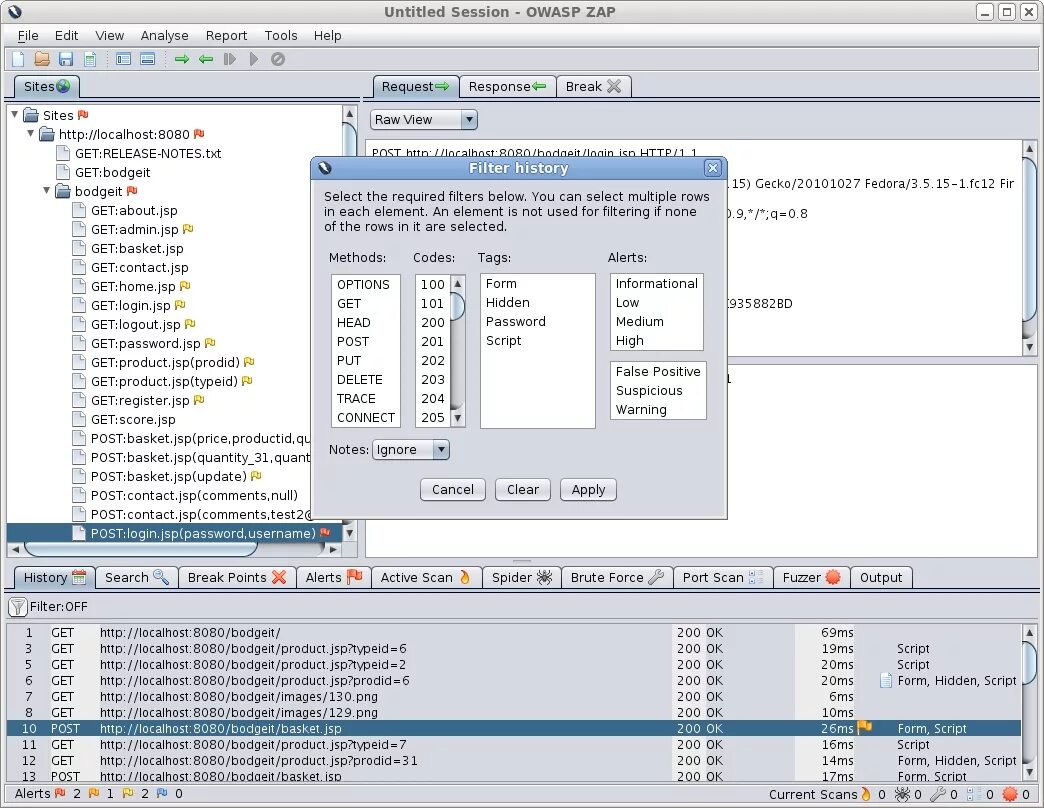Select history row 12 with product.jsp?prodid=31
The image size is (1044, 808).
tap(513, 760)
